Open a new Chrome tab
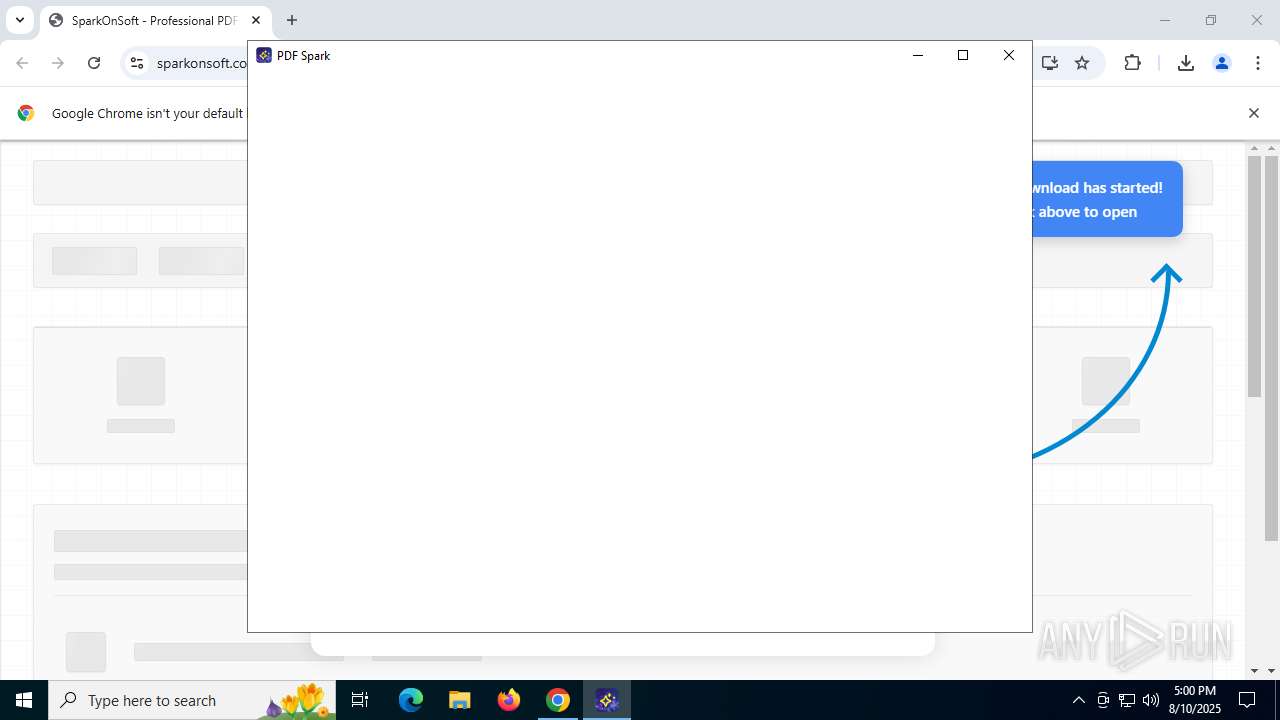 292,20
